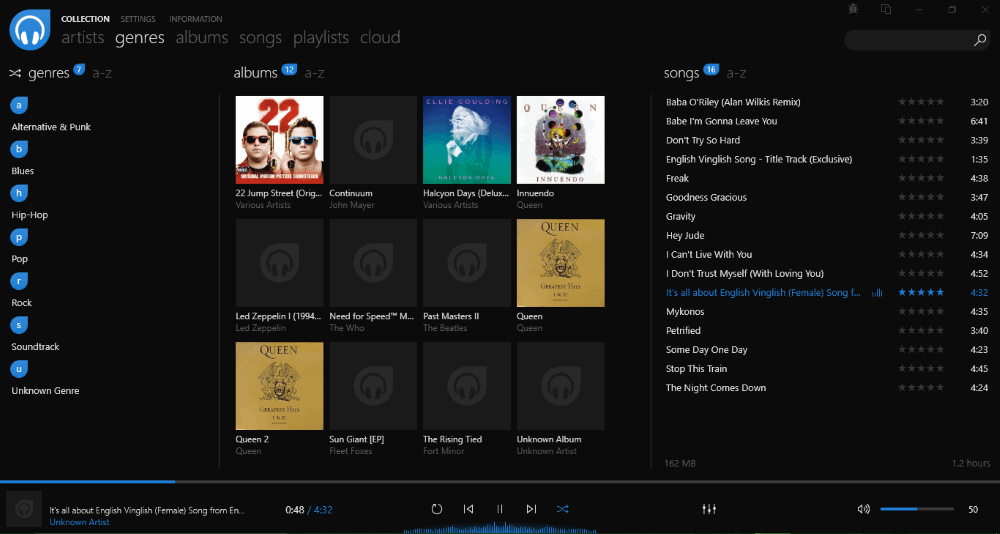The image size is (1000, 534).
Task: Open the Innuendo album cover
Action: [561, 140]
